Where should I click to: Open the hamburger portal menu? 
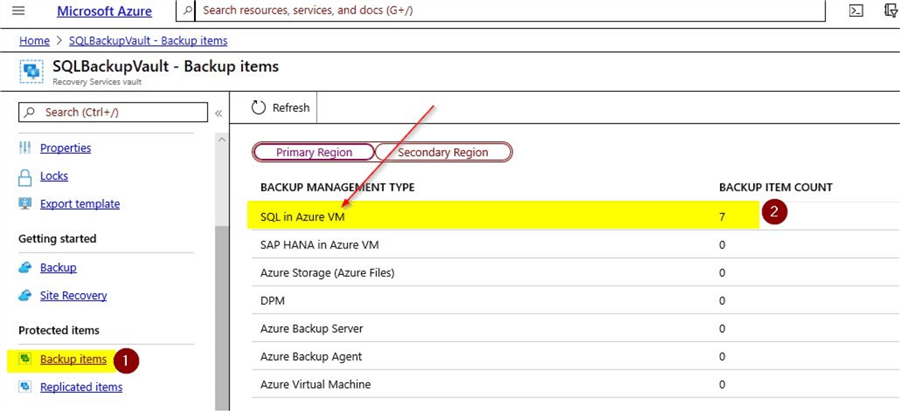click(18, 10)
